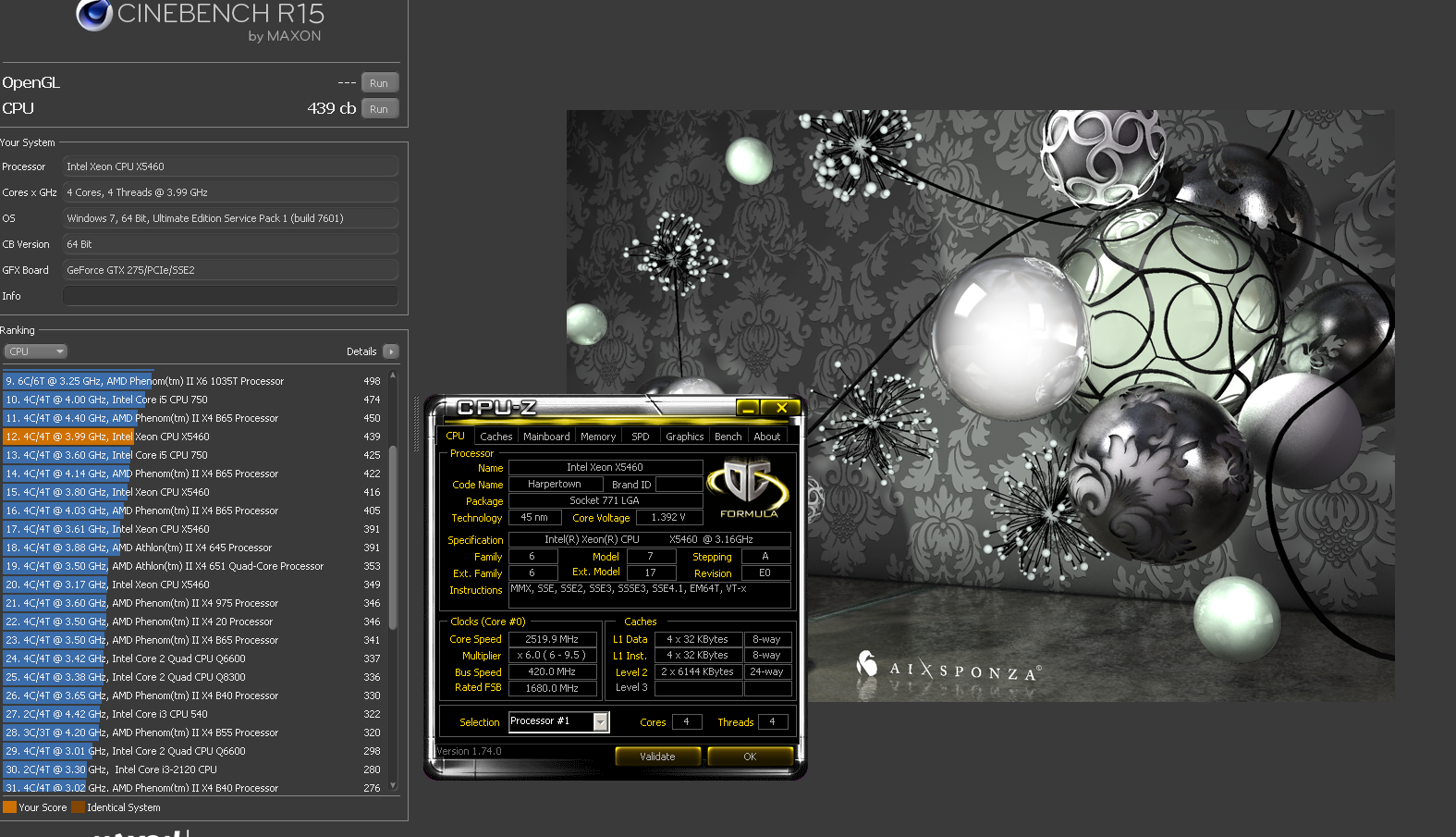Run the CPU benchmark
Image resolution: width=1456 pixels, height=837 pixels.
pos(380,108)
